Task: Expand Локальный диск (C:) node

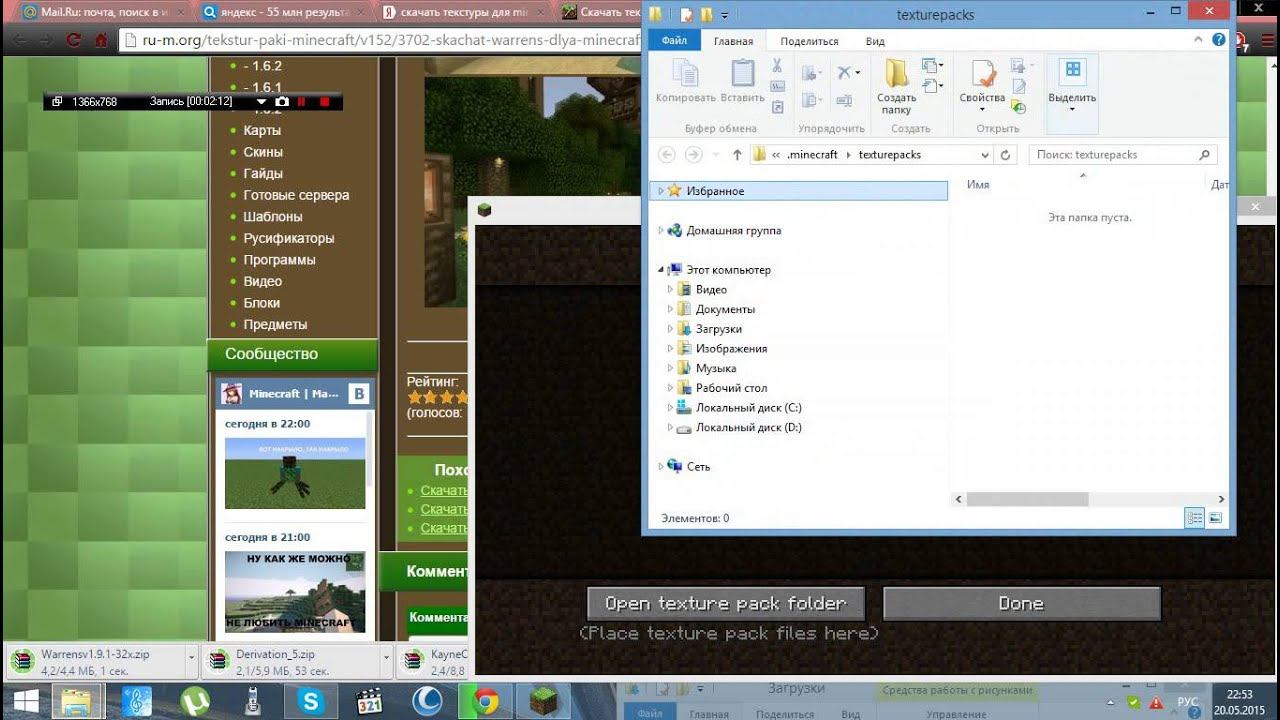Action: tap(670, 408)
